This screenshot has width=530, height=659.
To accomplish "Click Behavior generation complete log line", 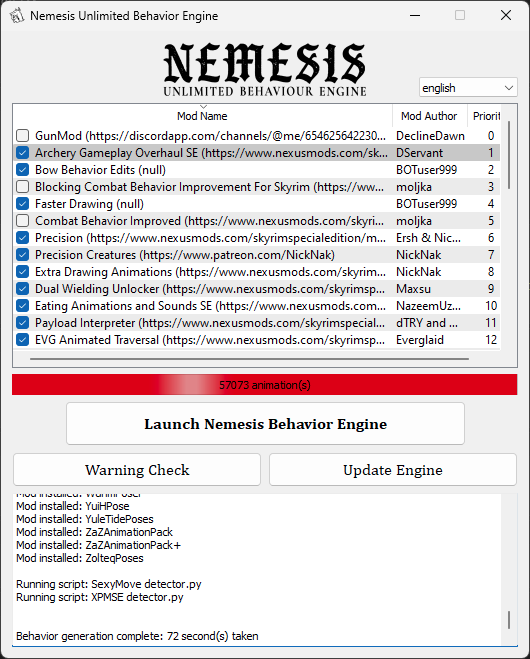I will coord(137,636).
